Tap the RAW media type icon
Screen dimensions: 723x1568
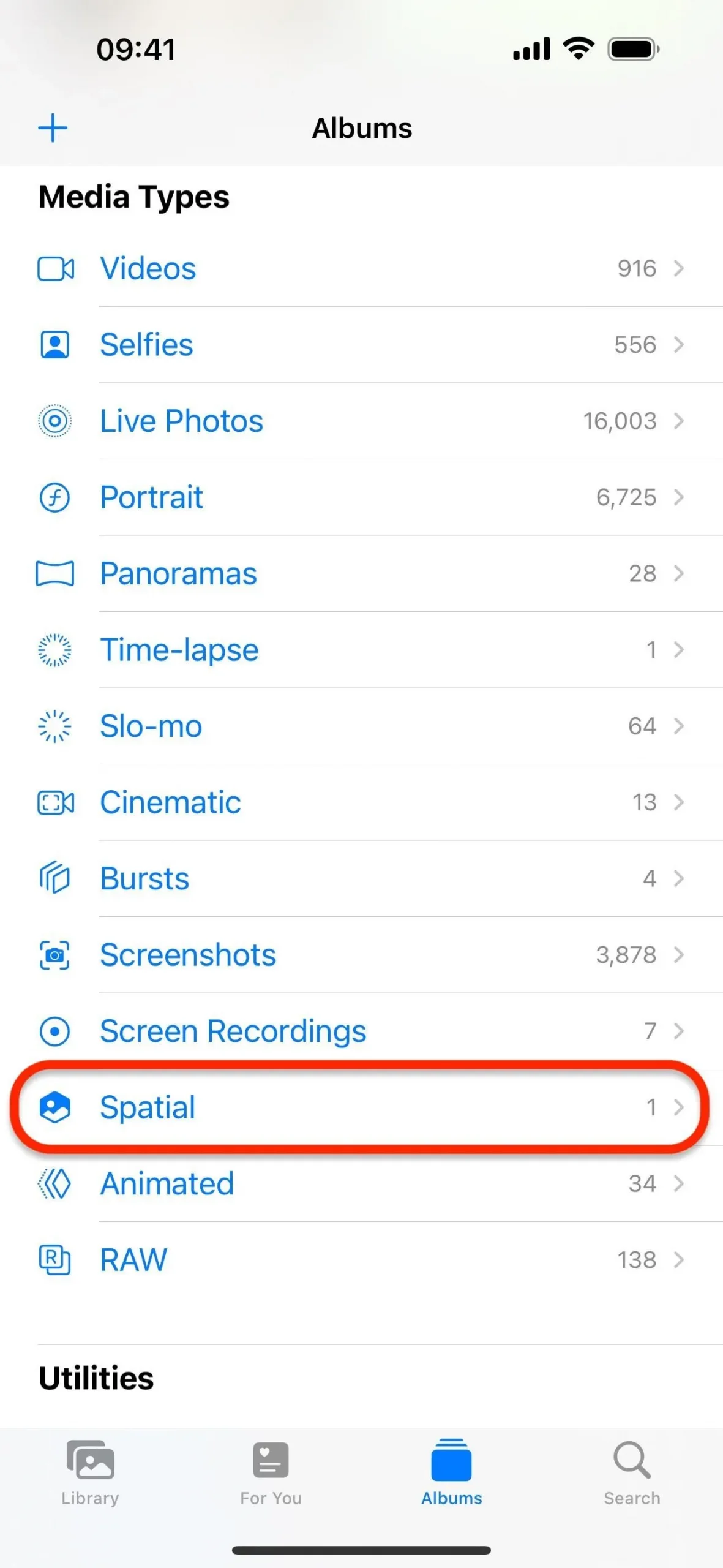[55, 1260]
